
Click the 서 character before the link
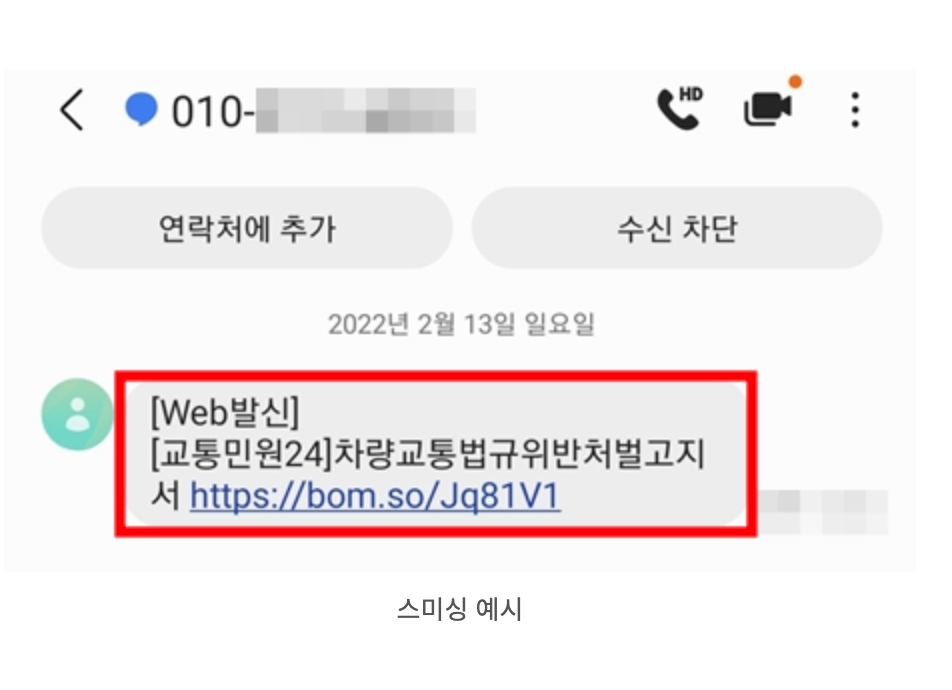point(165,496)
